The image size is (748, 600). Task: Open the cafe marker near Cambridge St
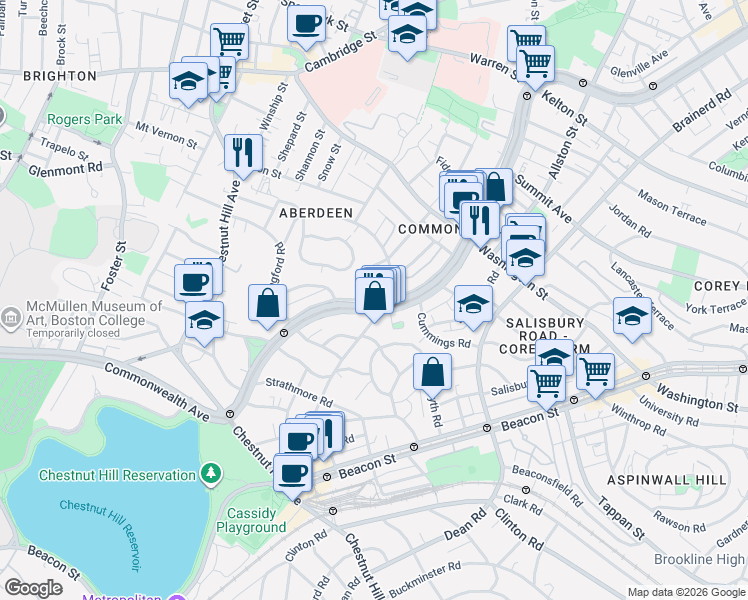coord(306,25)
